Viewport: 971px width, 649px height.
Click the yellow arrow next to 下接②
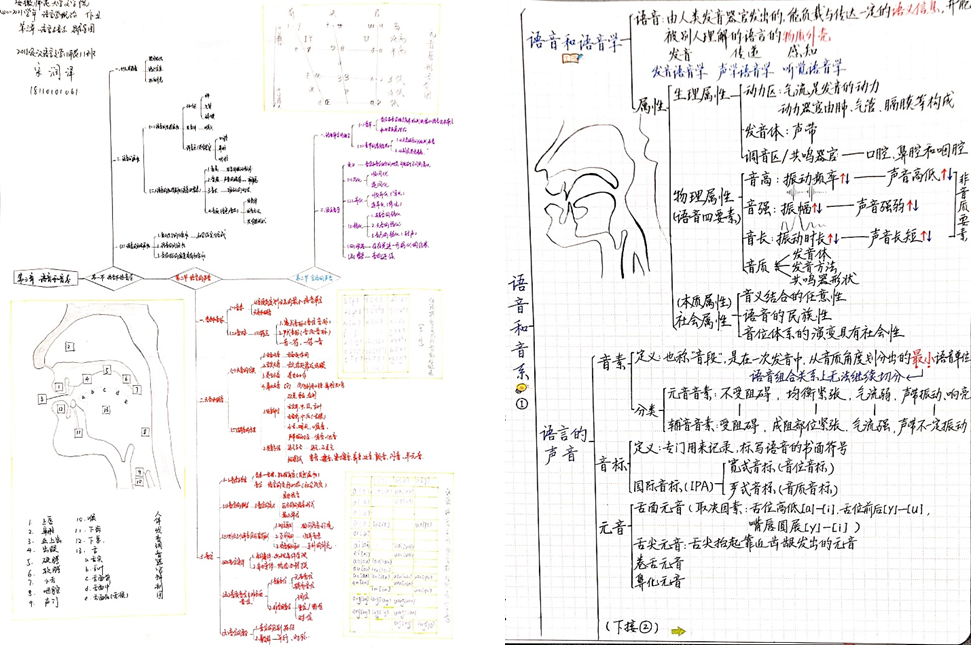tap(679, 631)
